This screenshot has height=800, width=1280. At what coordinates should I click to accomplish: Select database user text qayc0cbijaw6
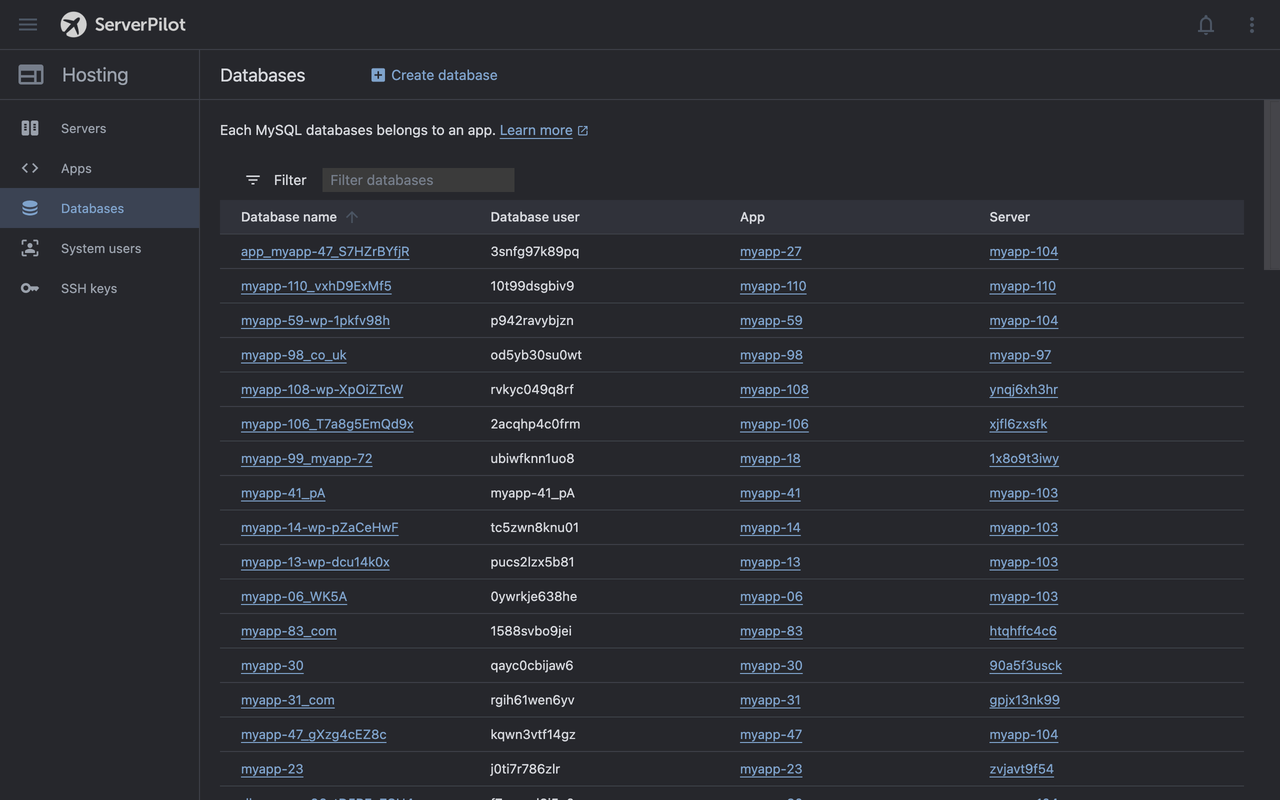point(532,666)
